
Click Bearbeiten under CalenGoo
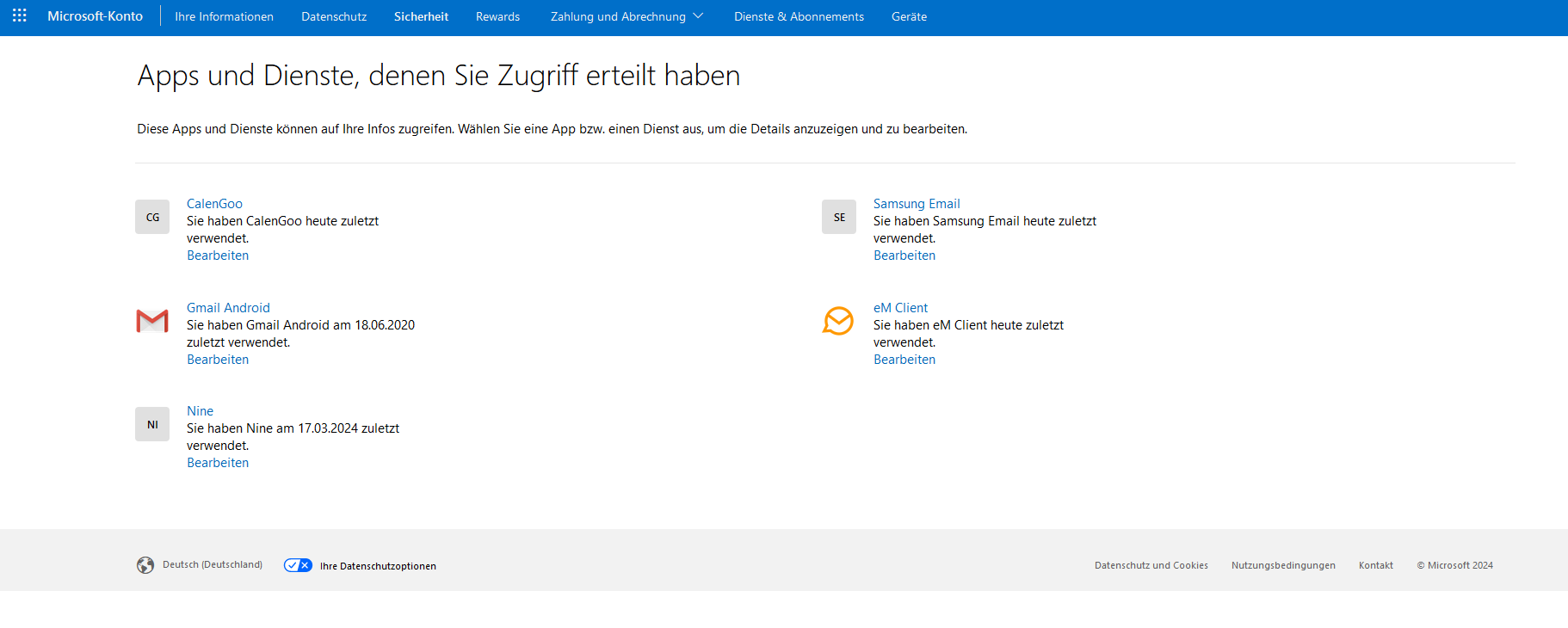point(218,256)
